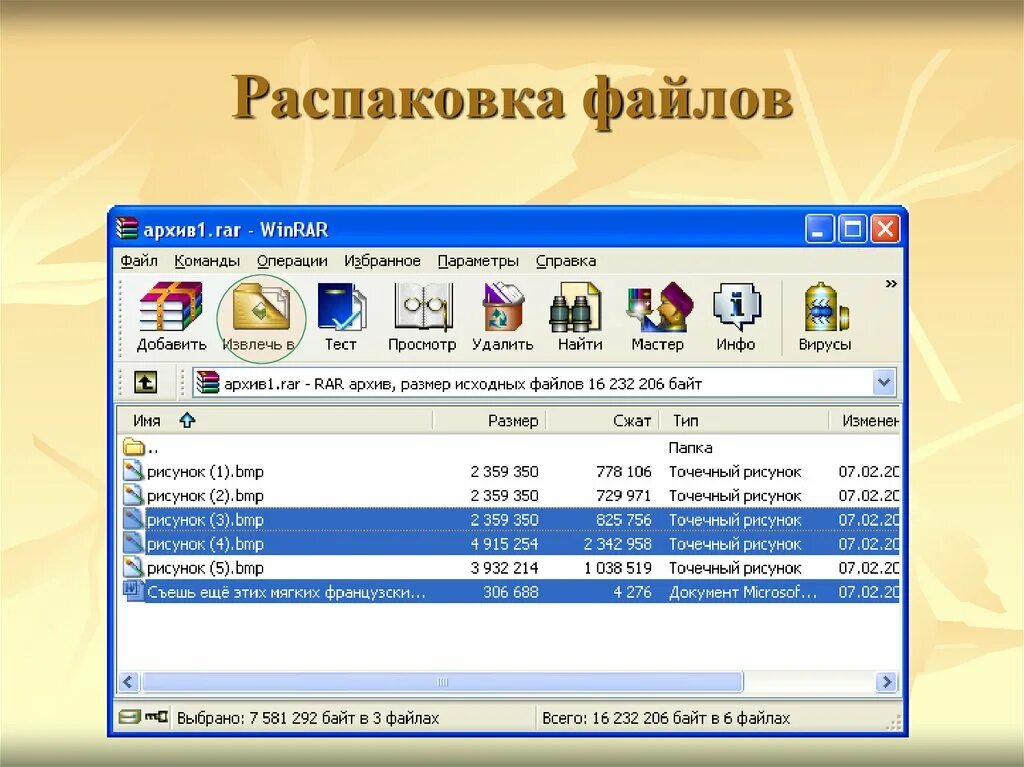Maximize the WinRAR window
The image size is (1024, 767).
pos(852,229)
